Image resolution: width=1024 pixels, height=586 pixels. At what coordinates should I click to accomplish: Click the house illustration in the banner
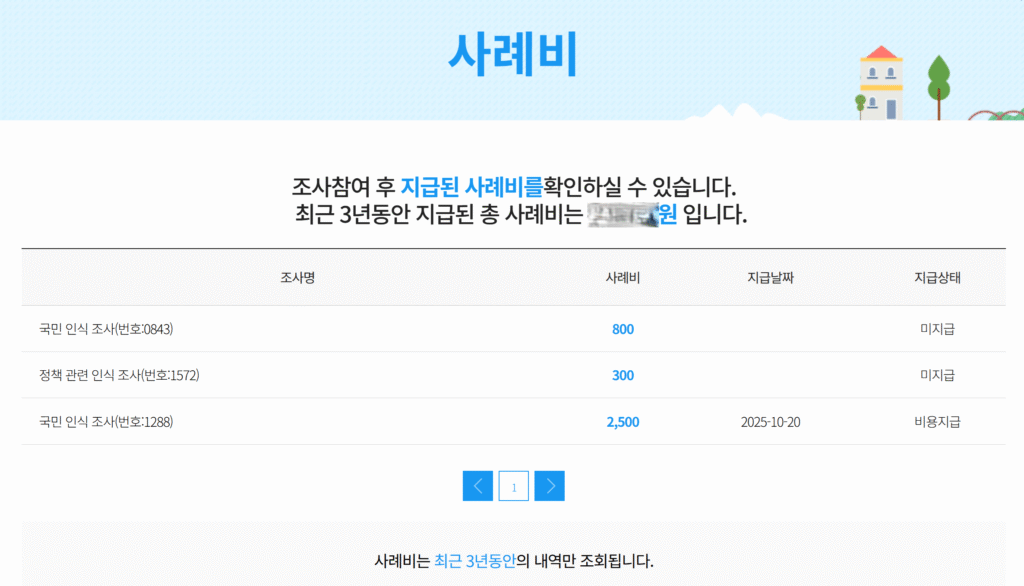881,83
